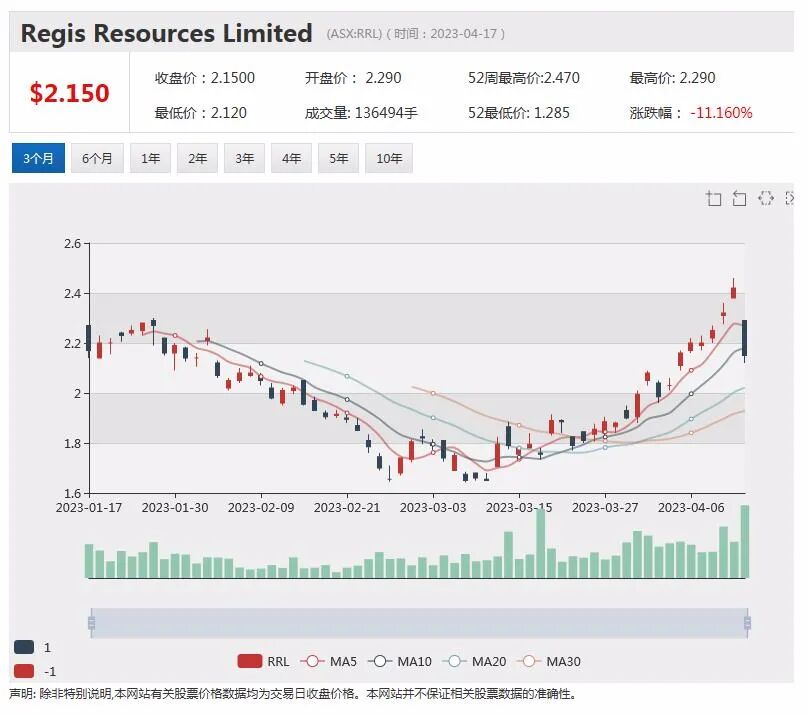The width and height of the screenshot is (808, 716).
Task: Click the zoom reset back-arrow icon
Action: (739, 198)
